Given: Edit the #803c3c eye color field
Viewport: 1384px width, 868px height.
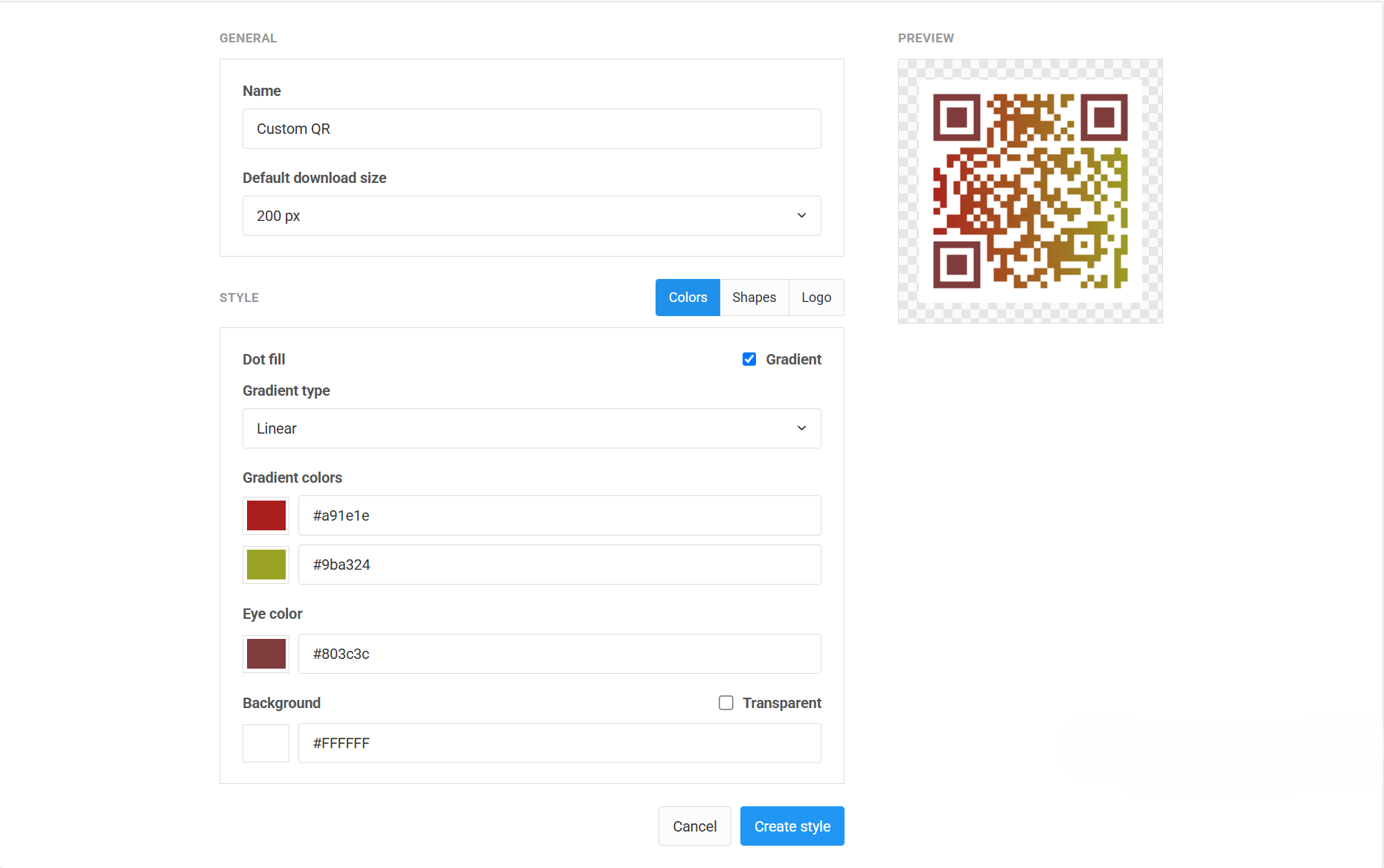Looking at the screenshot, I should pos(560,654).
